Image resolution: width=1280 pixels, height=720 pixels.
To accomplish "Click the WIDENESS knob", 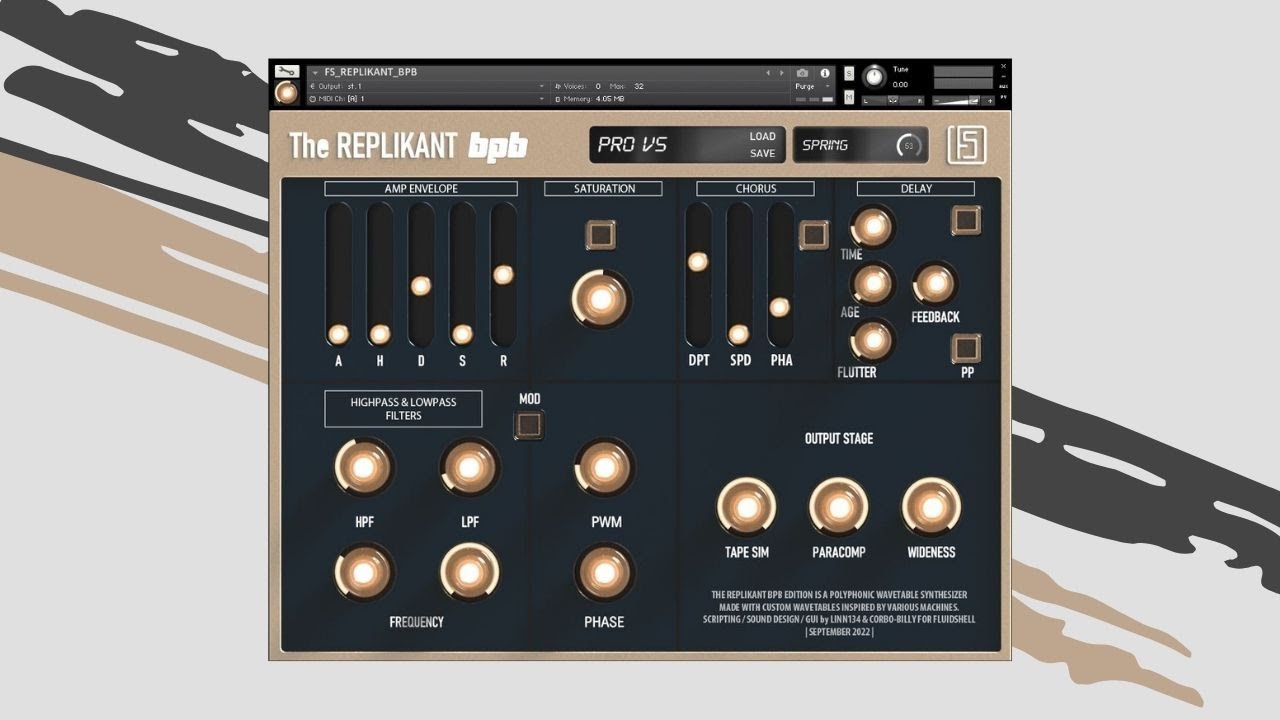I will pos(931,506).
